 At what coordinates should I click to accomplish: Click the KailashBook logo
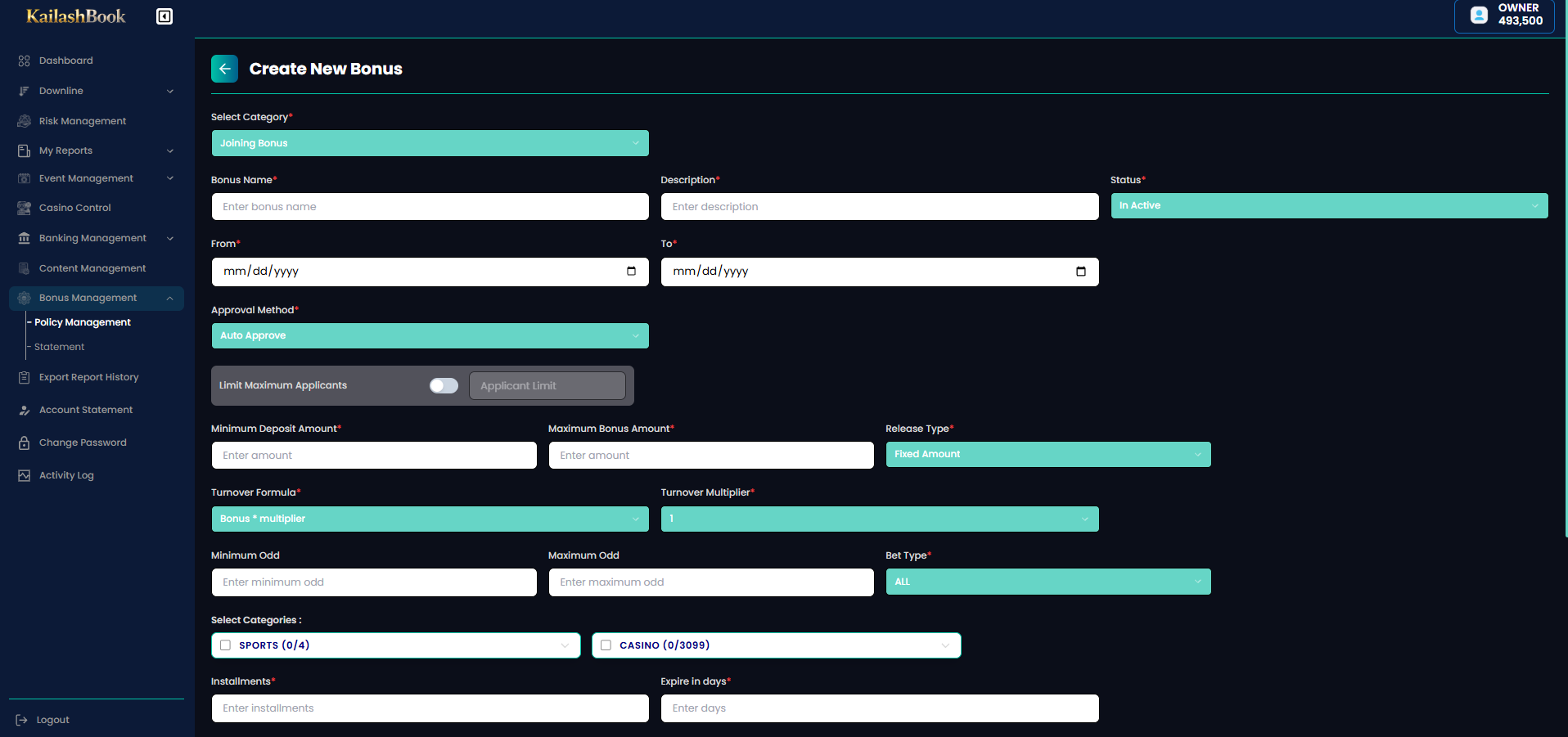(x=76, y=16)
